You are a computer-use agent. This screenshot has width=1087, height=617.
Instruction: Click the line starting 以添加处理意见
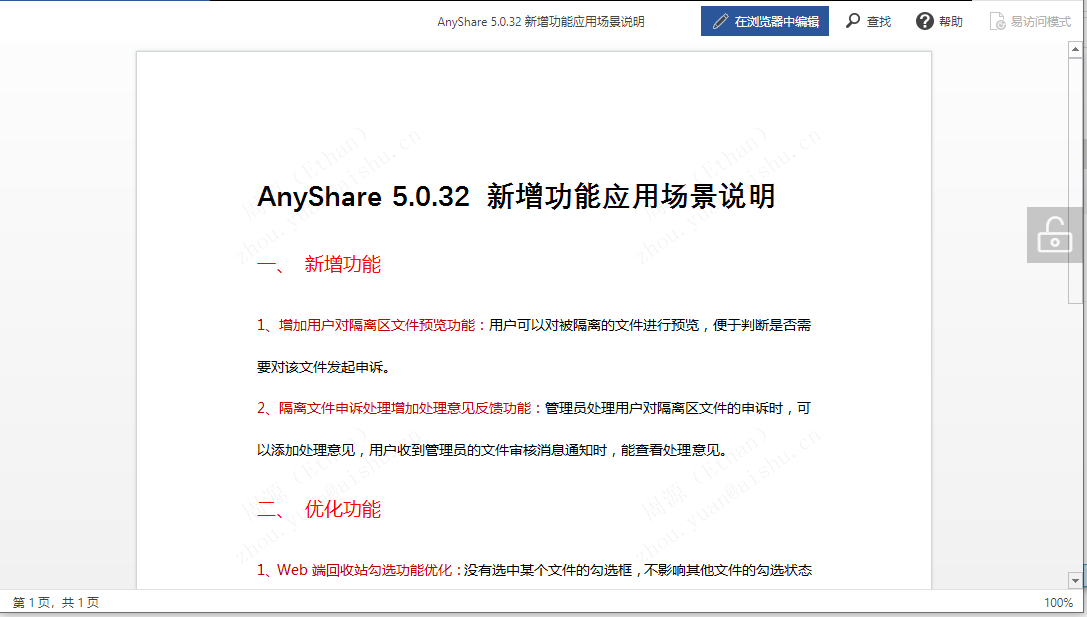point(492,451)
